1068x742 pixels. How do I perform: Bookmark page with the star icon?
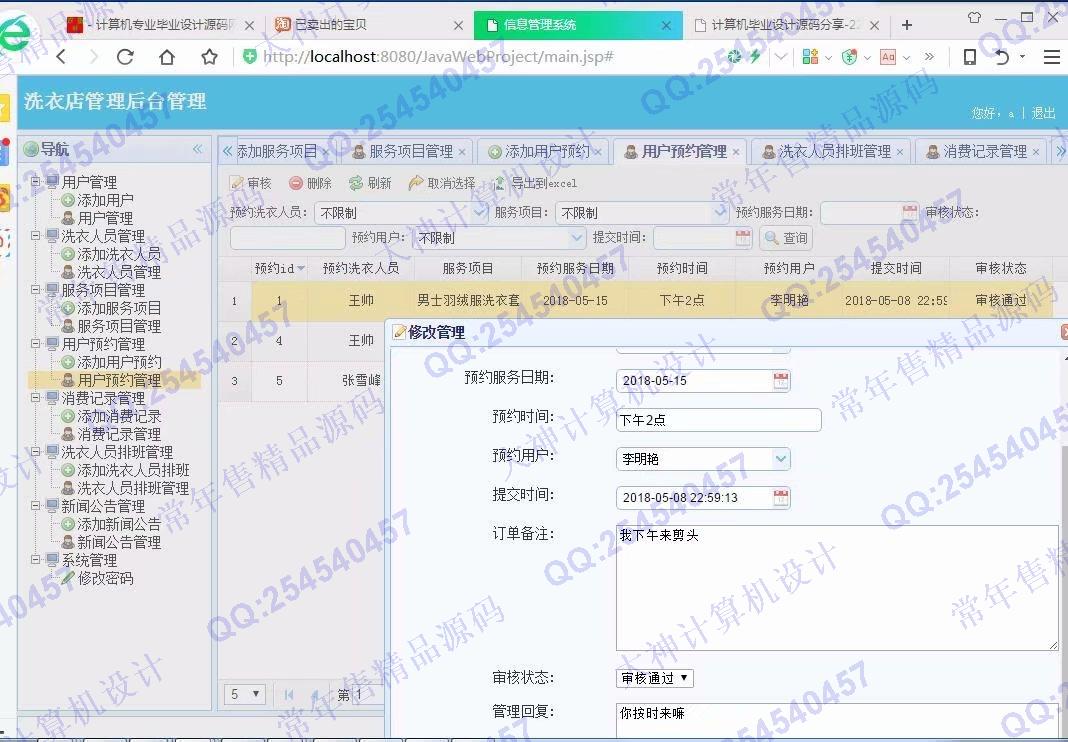(x=209, y=57)
